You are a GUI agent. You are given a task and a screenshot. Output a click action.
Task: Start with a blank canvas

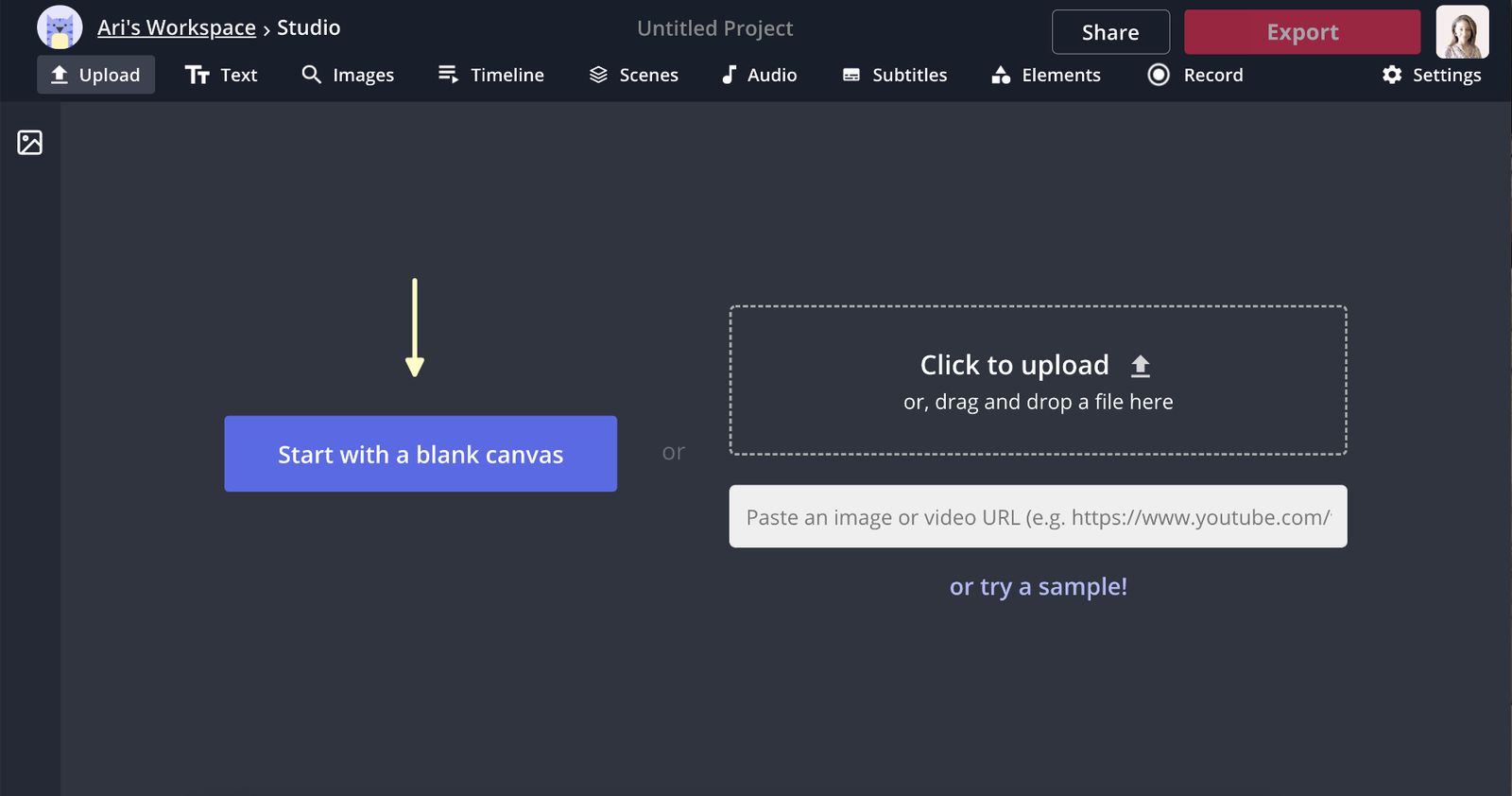421,454
